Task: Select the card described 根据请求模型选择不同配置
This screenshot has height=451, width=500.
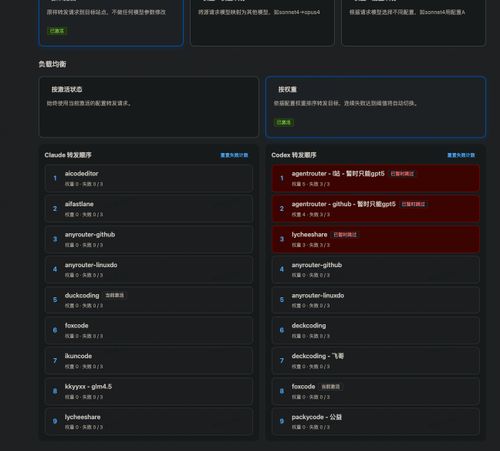Action: [x=413, y=22]
